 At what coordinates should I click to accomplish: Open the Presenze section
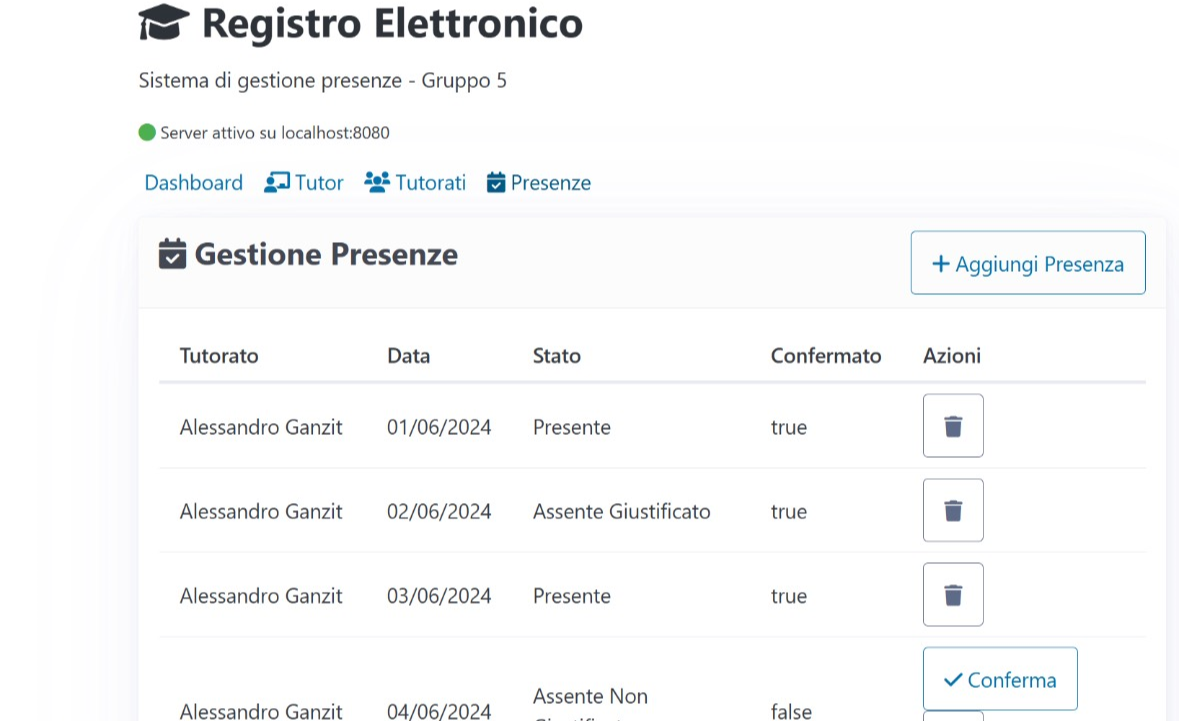pos(538,183)
